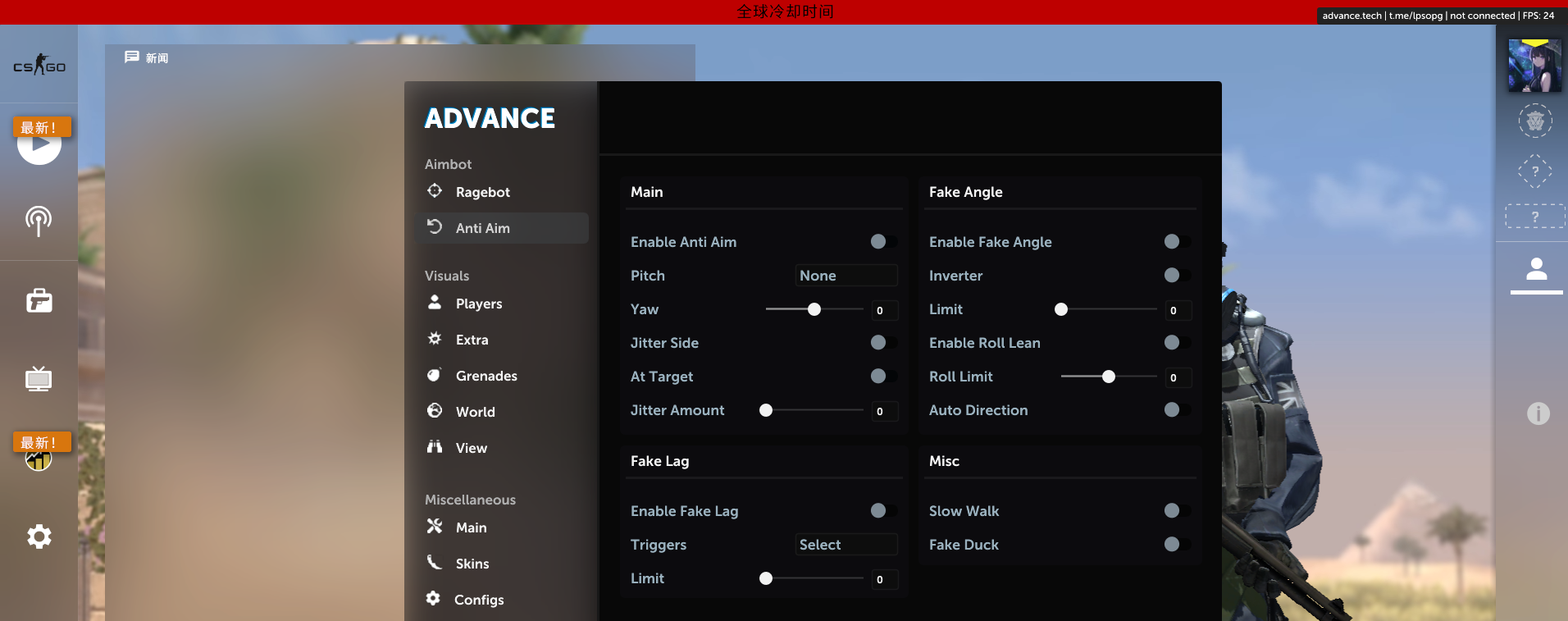Viewport: 1568px width, 621px height.
Task: Expand the Triggers Select dropdown
Action: coord(846,545)
